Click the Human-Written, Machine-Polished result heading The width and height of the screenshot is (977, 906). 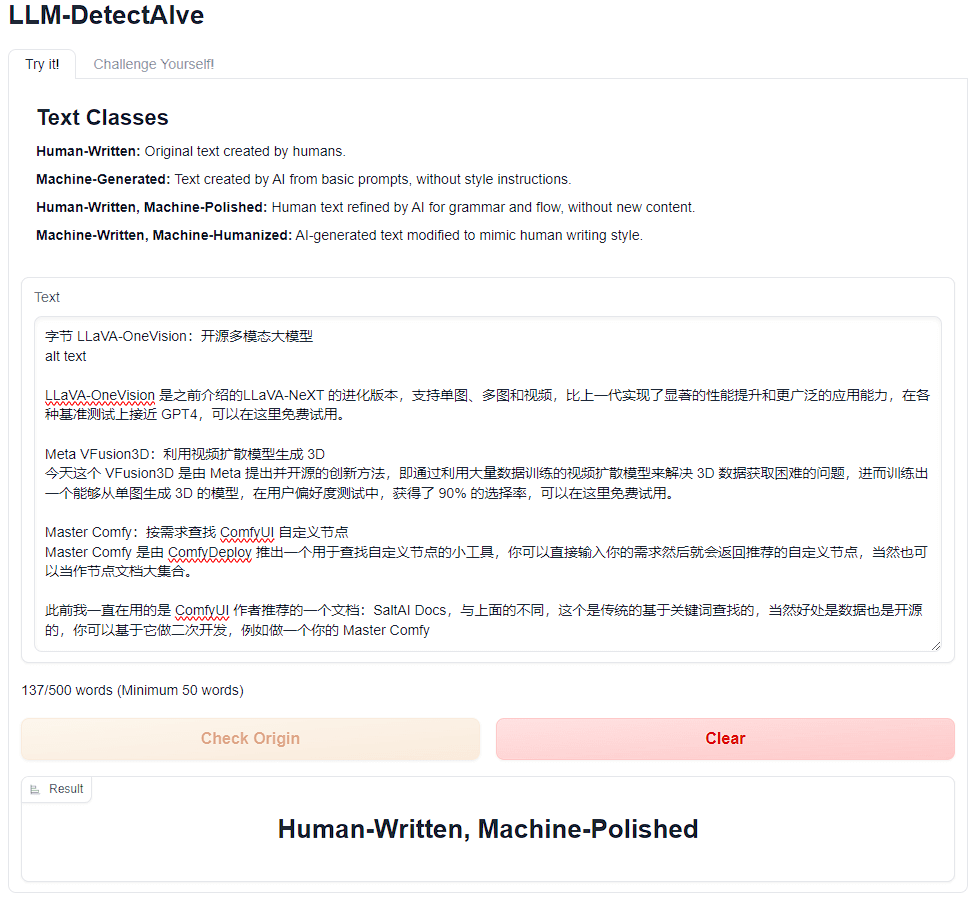click(x=488, y=829)
